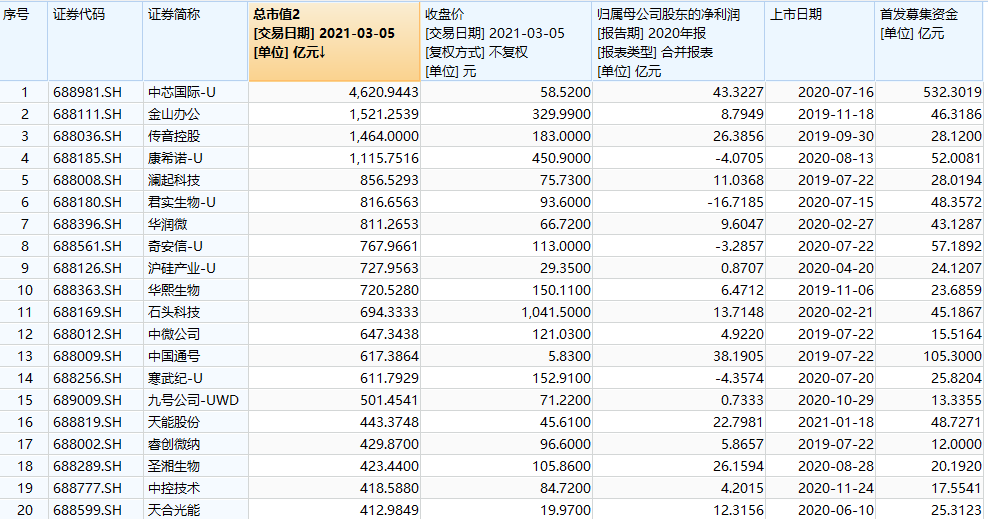The image size is (988, 519).
Task: Click IPO funds value 57.1892
Action: [956, 246]
